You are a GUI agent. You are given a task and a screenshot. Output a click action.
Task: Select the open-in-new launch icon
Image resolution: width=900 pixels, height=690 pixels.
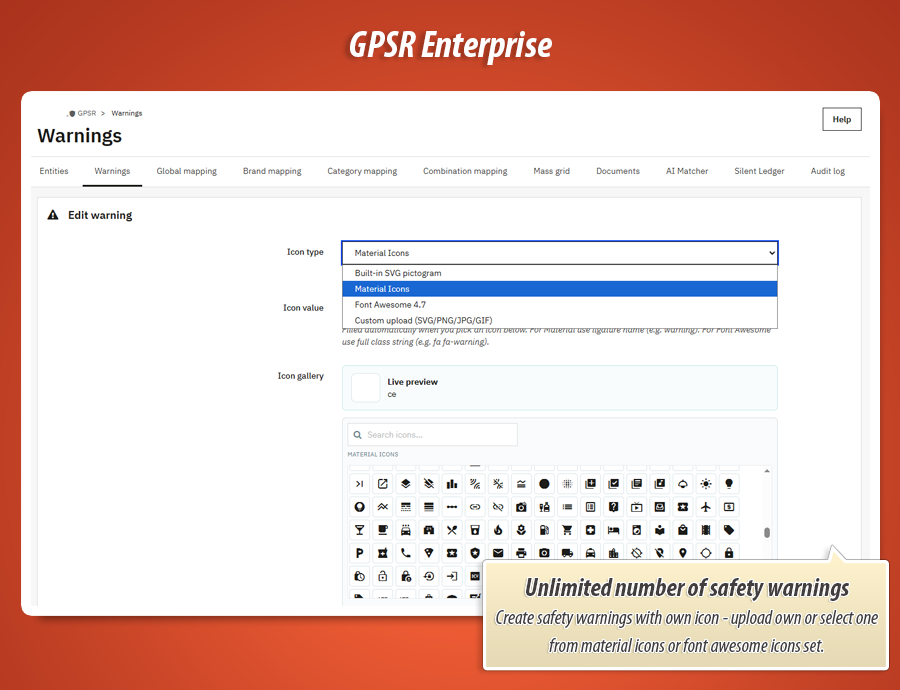click(x=383, y=484)
